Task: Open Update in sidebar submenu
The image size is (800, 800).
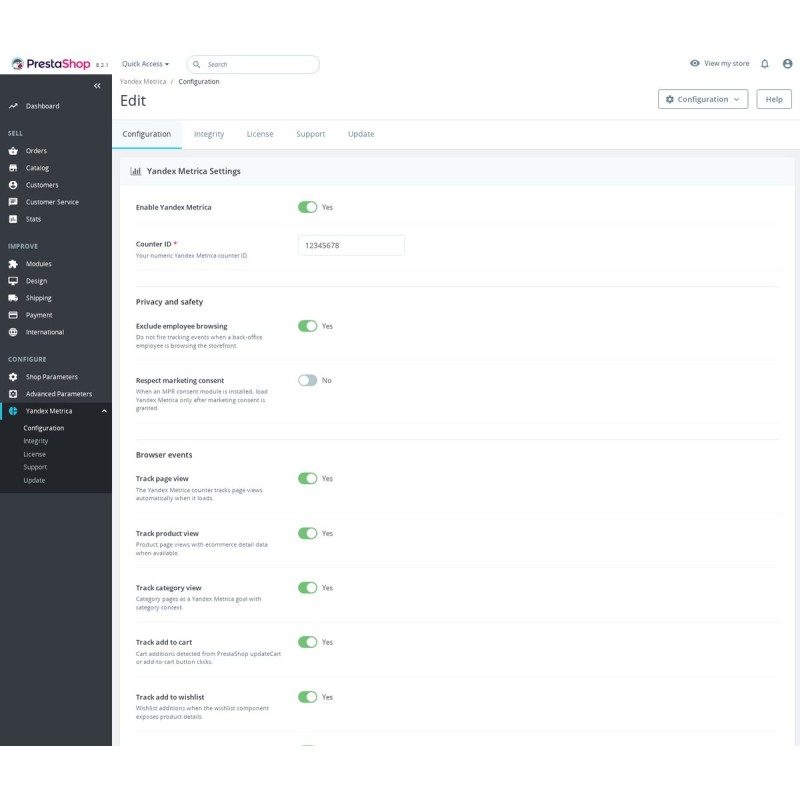Action: pyautogui.click(x=34, y=481)
